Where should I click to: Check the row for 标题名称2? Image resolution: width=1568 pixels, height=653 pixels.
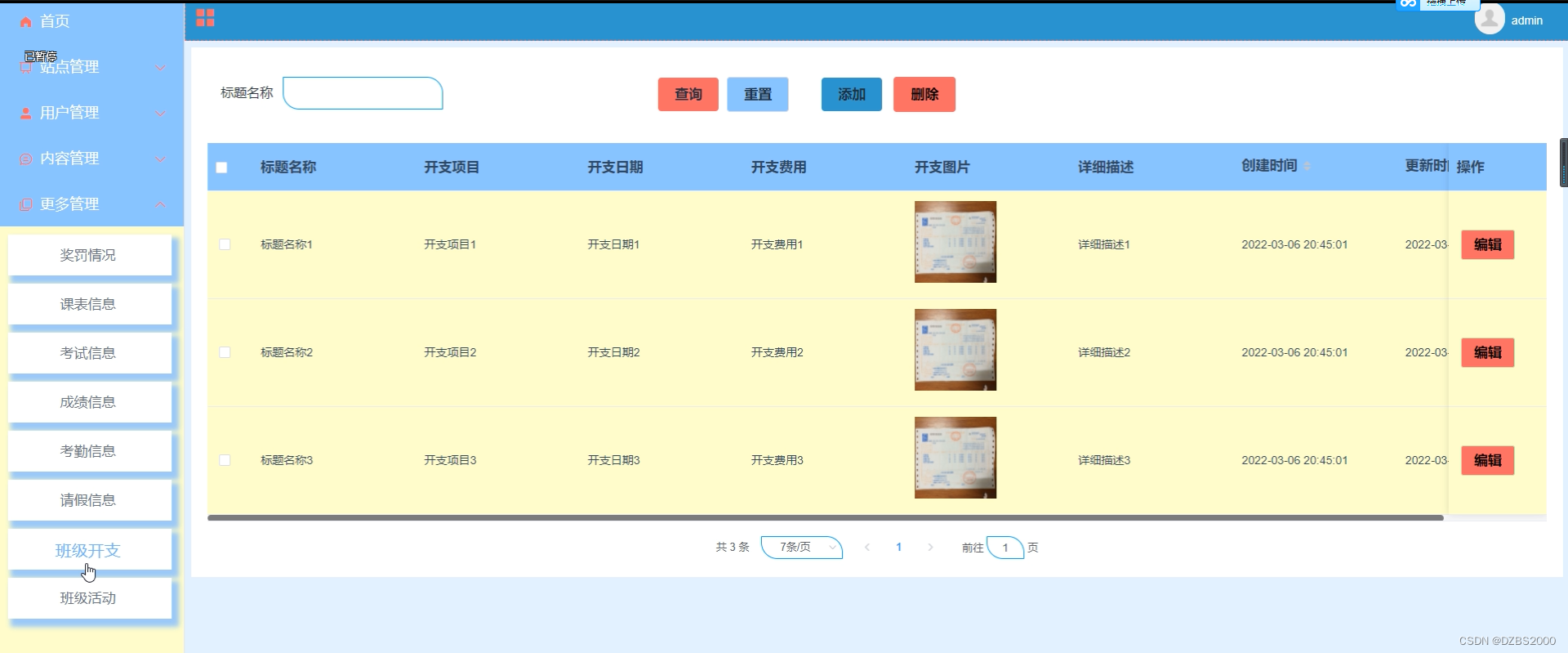click(x=225, y=352)
